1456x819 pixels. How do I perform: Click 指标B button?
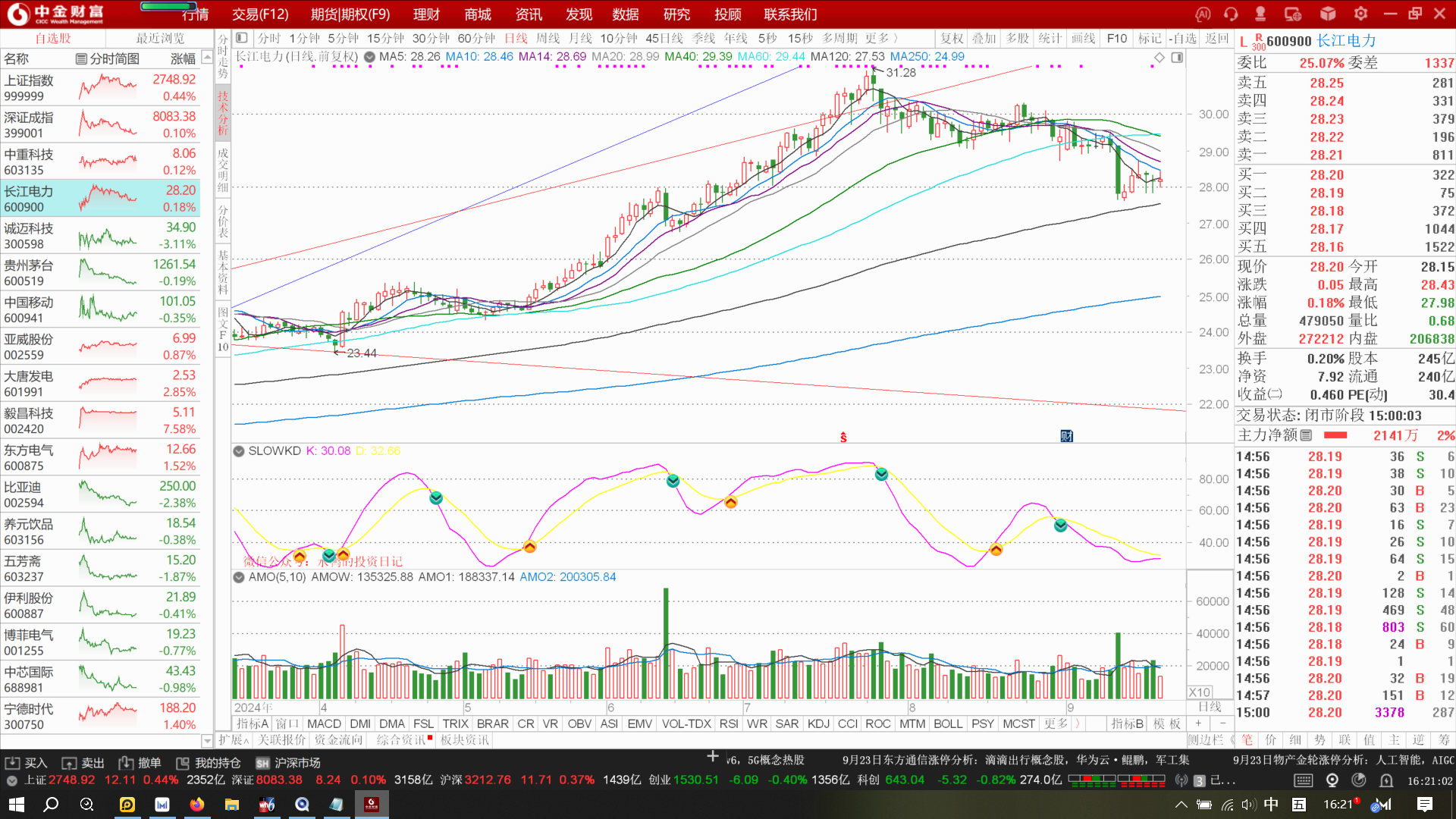[x=1127, y=724]
